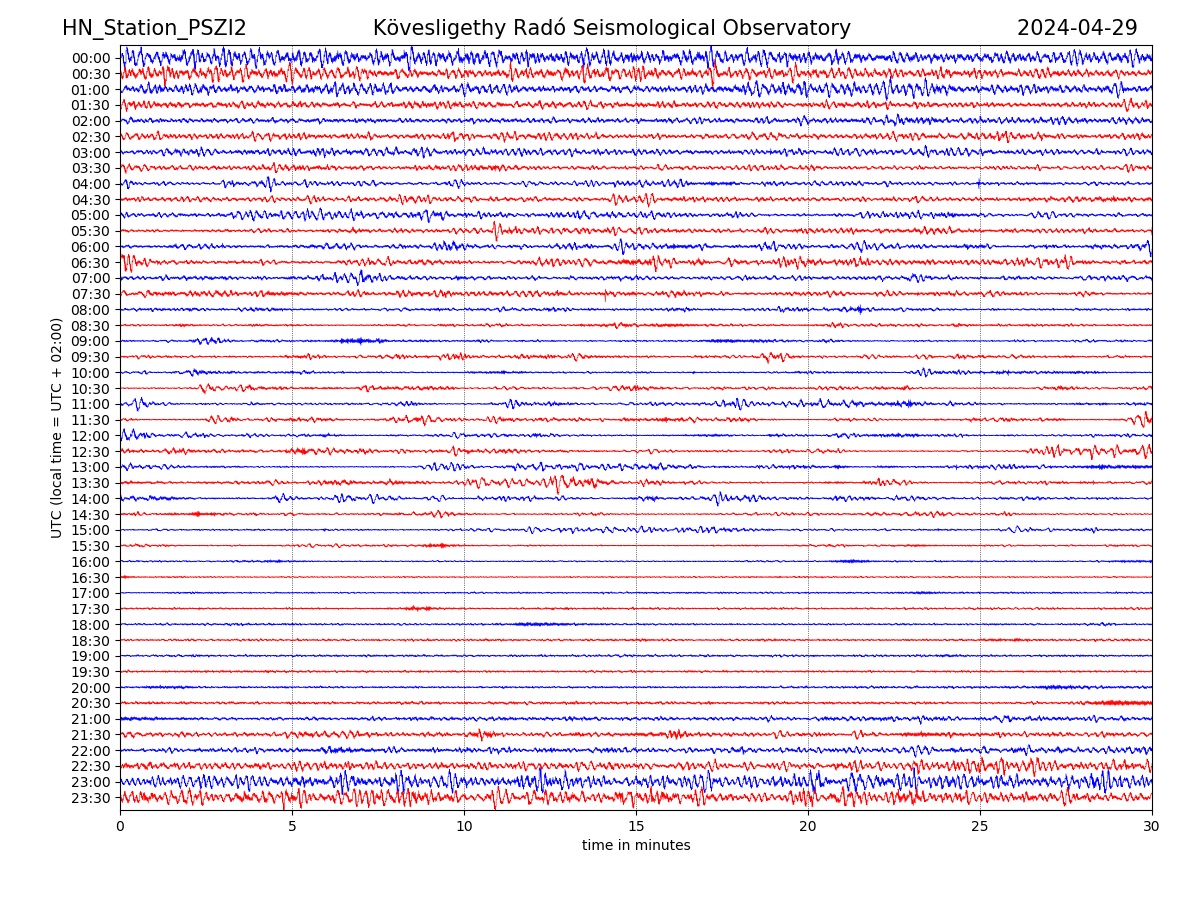Viewport: 1200px width, 900px height.
Task: Select the 23:30 trace row label
Action: coord(91,798)
